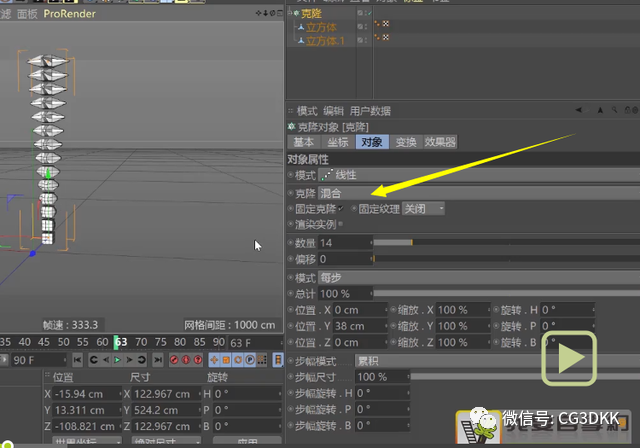Click attribute manager back arrow
The image size is (640, 448).
[x=579, y=110]
